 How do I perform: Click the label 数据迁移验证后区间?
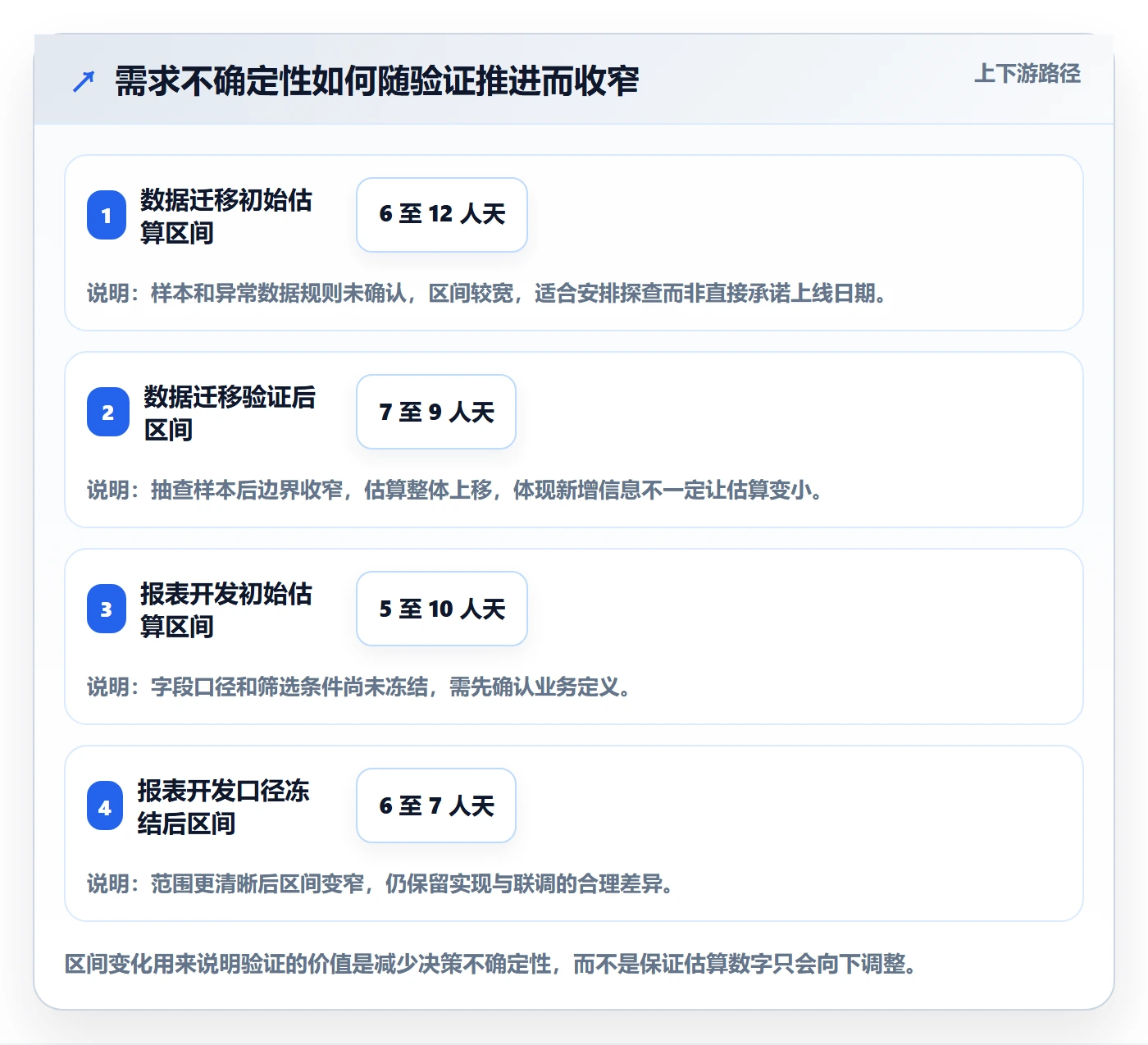click(230, 413)
